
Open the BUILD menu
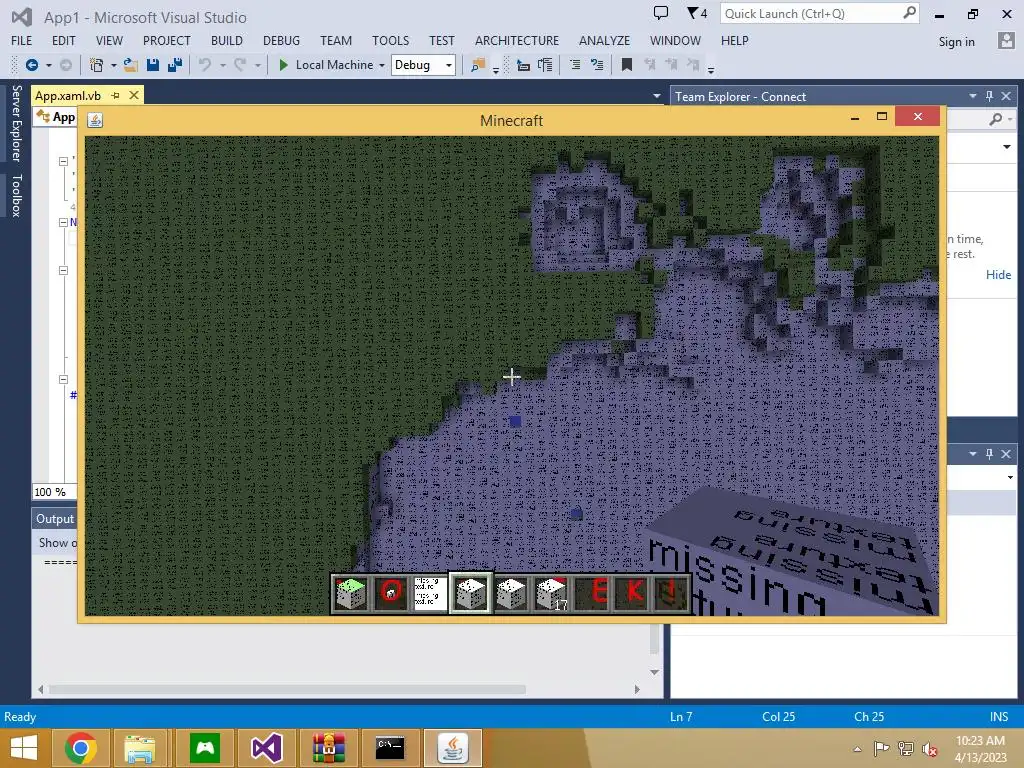coord(227,40)
